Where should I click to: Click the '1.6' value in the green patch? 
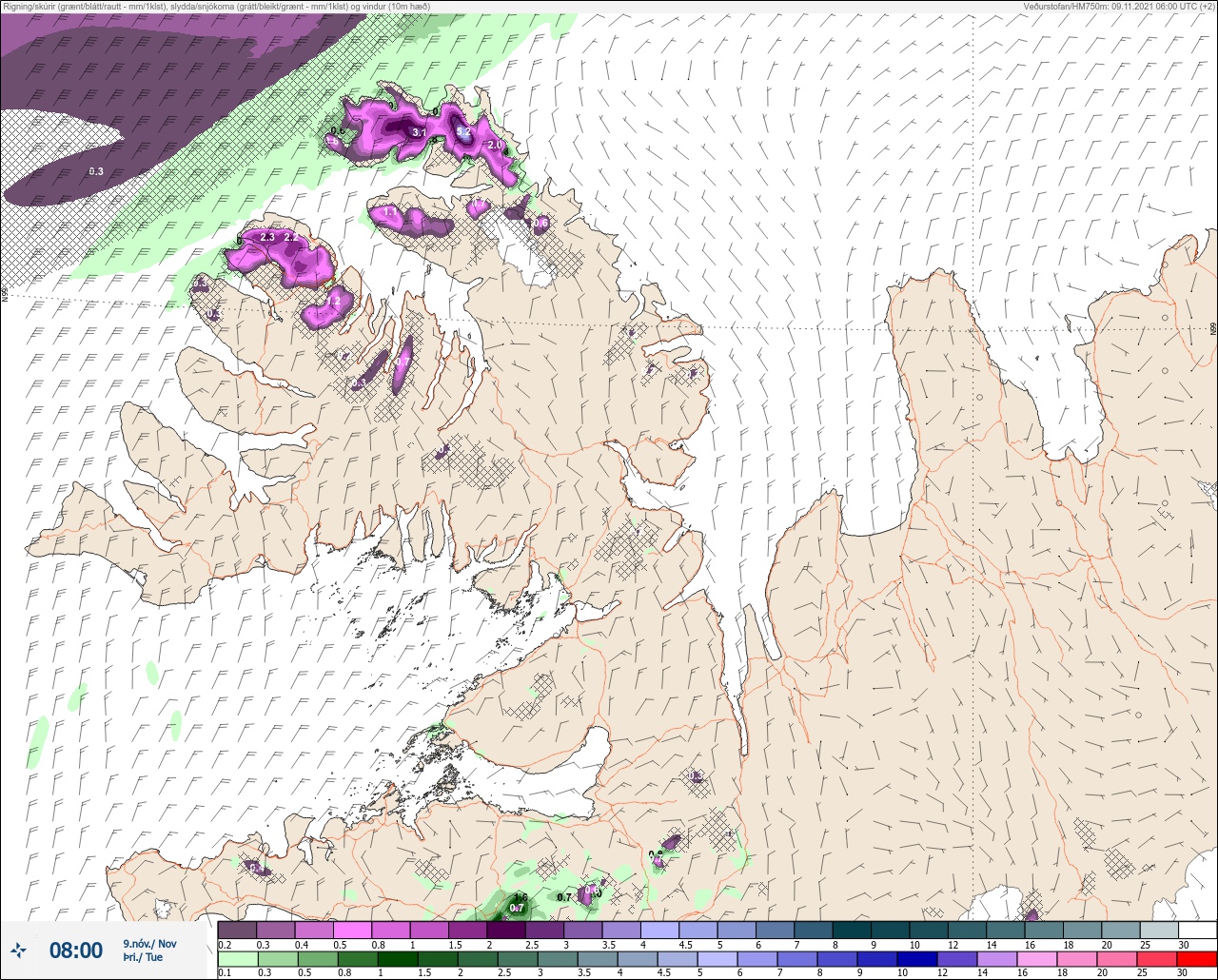click(x=521, y=898)
